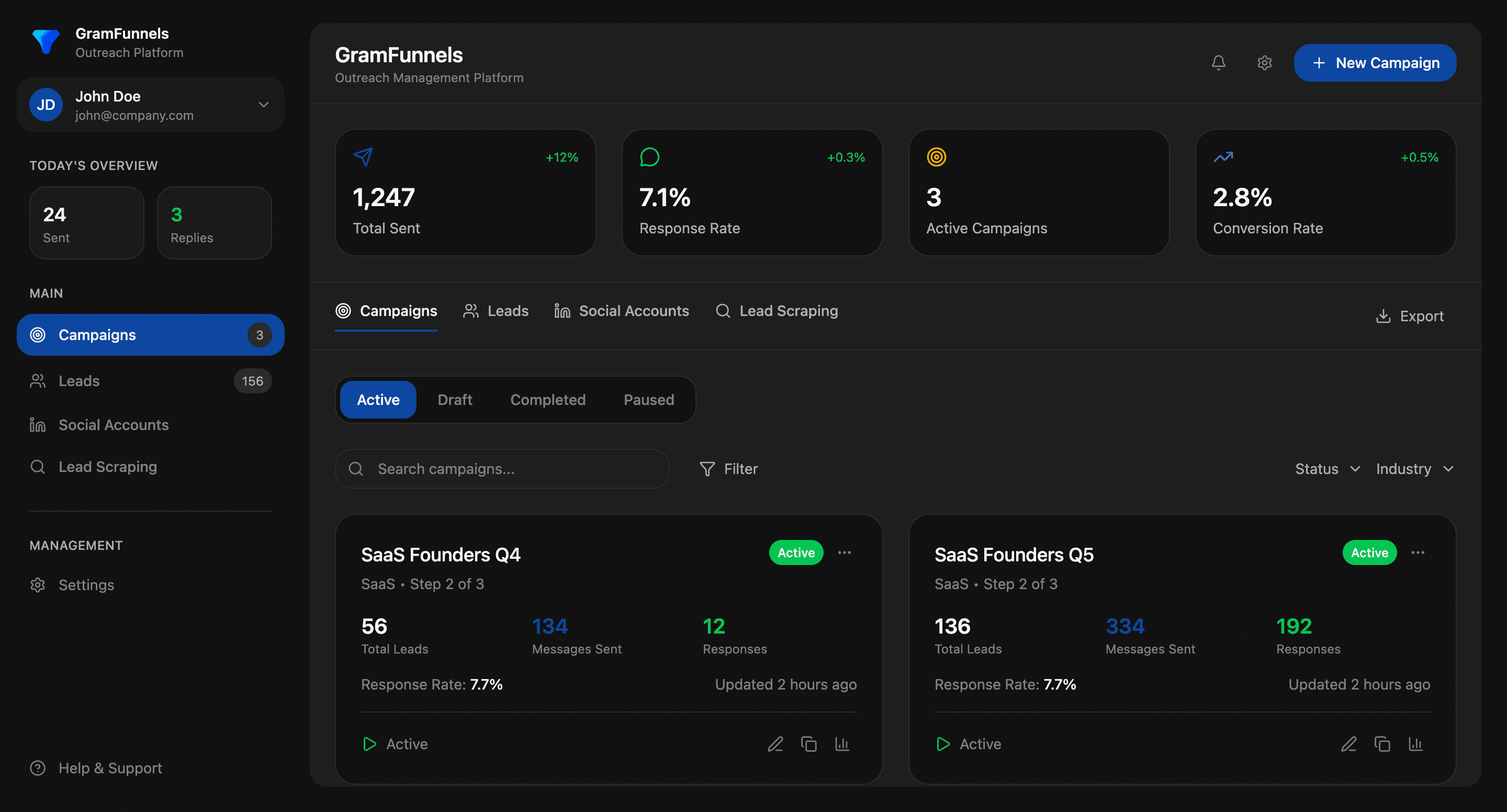
Task: Open the Status dropdown
Action: pos(1327,469)
